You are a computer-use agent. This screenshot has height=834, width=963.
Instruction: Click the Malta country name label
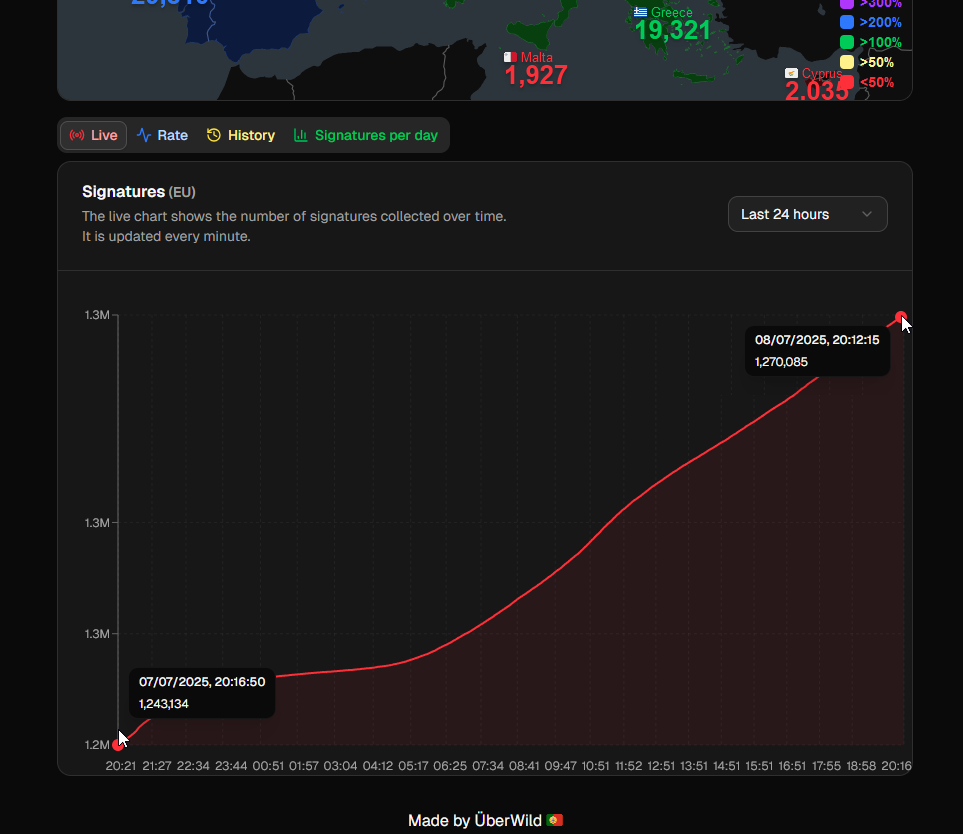coord(537,57)
